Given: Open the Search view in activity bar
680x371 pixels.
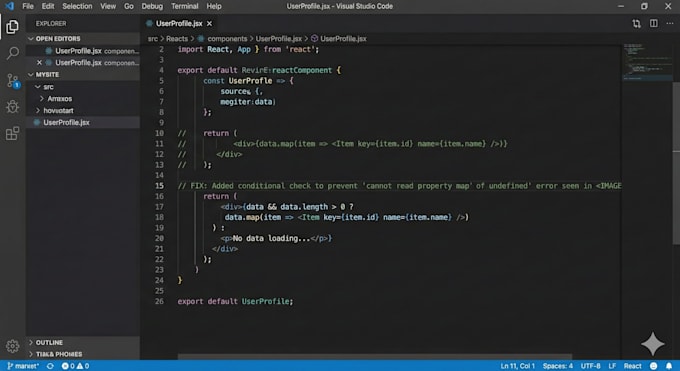Looking at the screenshot, I should (12, 53).
